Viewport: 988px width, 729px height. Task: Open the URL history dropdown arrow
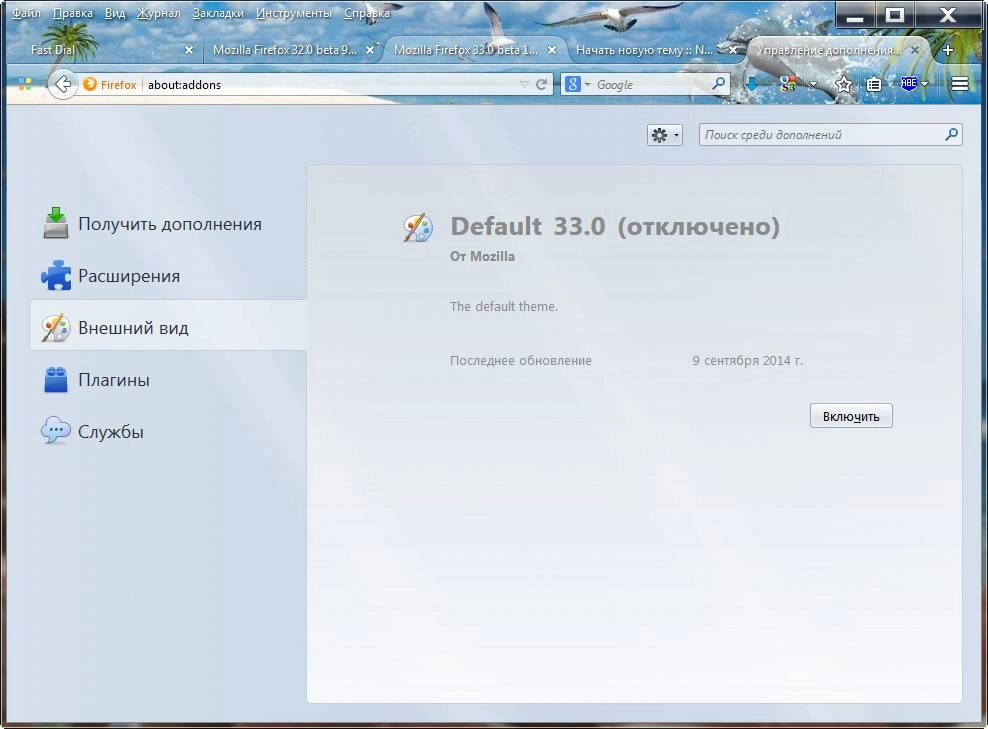(x=524, y=84)
